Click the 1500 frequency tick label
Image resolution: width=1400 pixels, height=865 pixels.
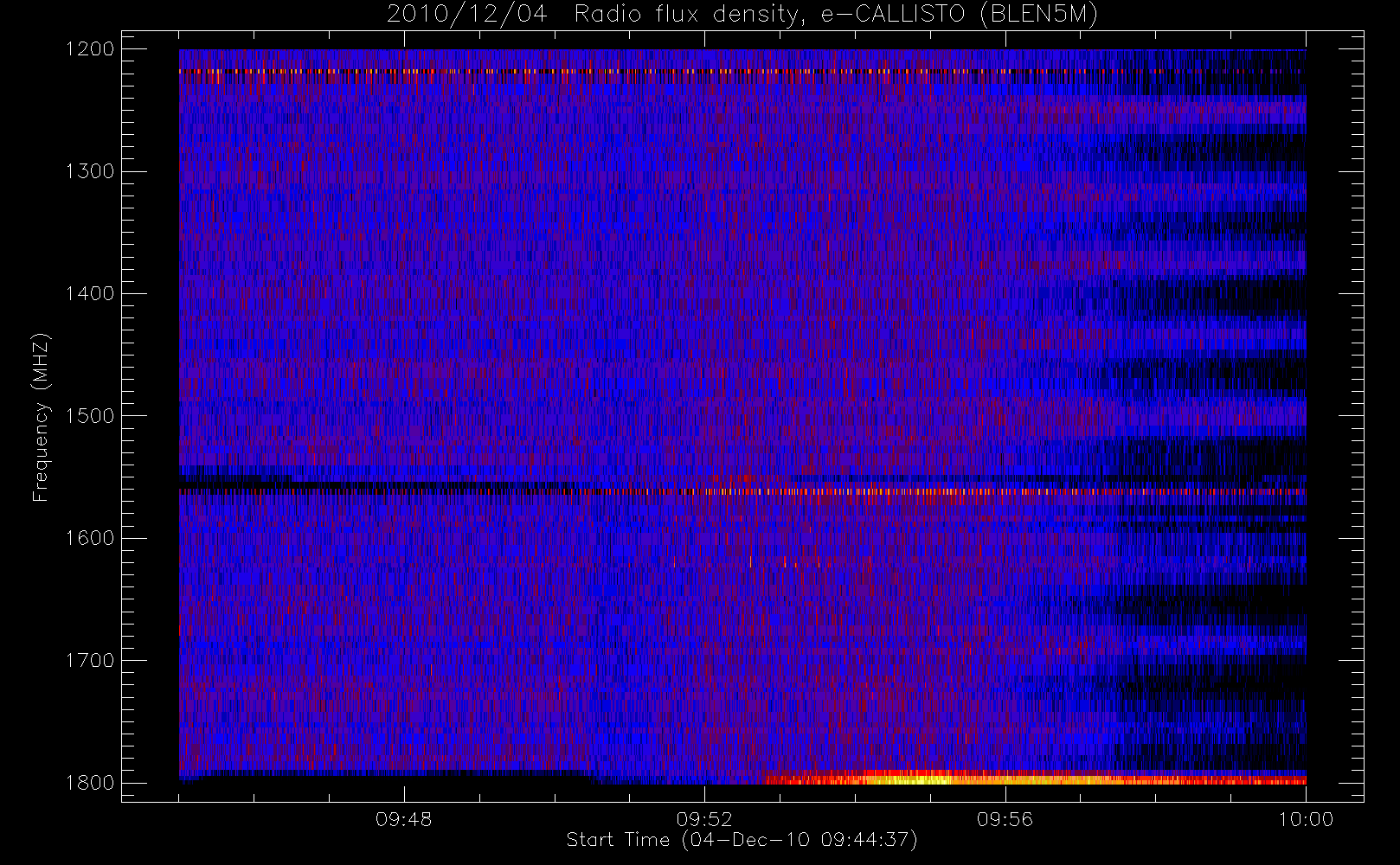[90, 416]
